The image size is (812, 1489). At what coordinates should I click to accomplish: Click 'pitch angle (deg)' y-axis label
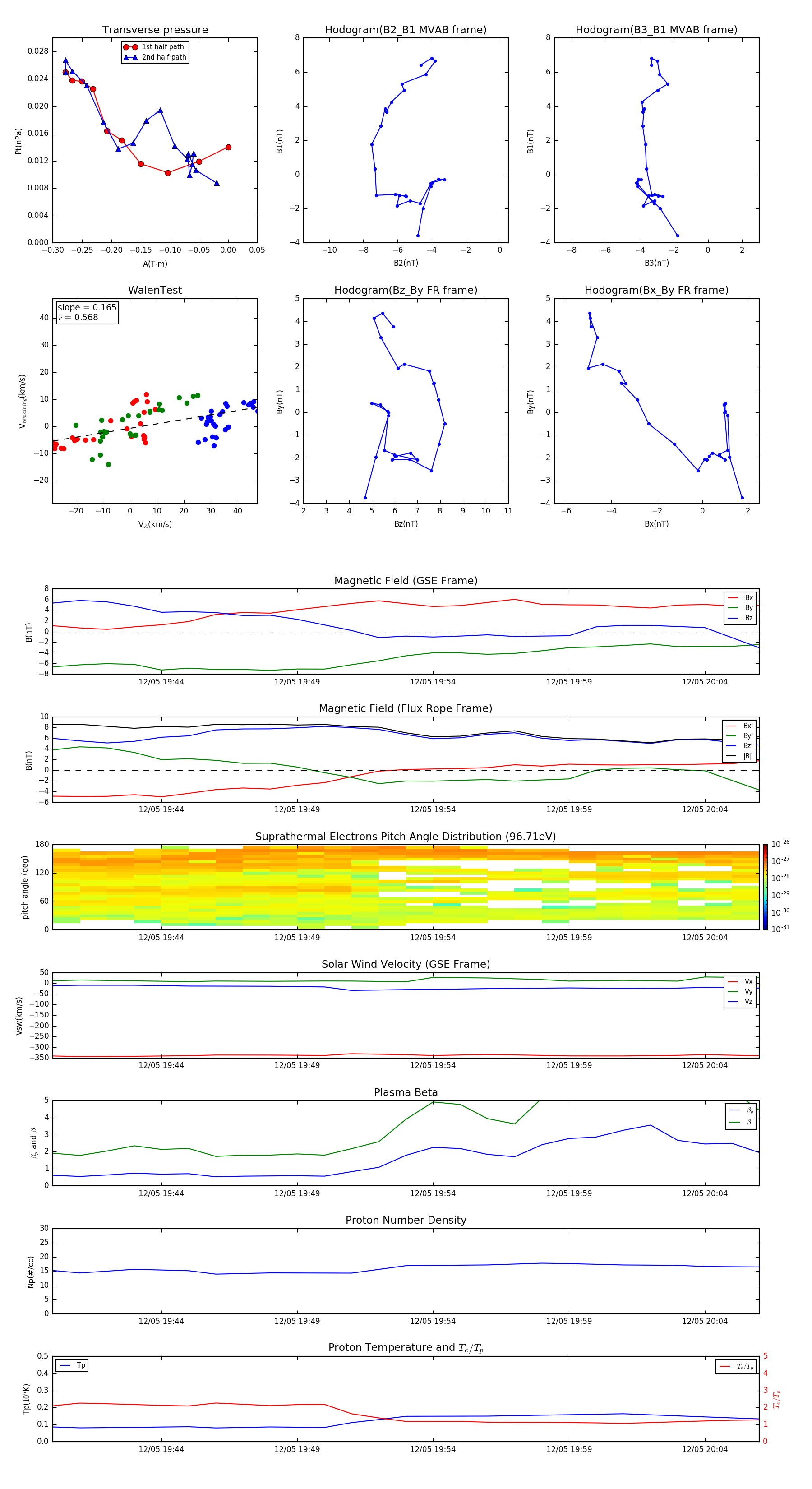pyautogui.click(x=25, y=887)
